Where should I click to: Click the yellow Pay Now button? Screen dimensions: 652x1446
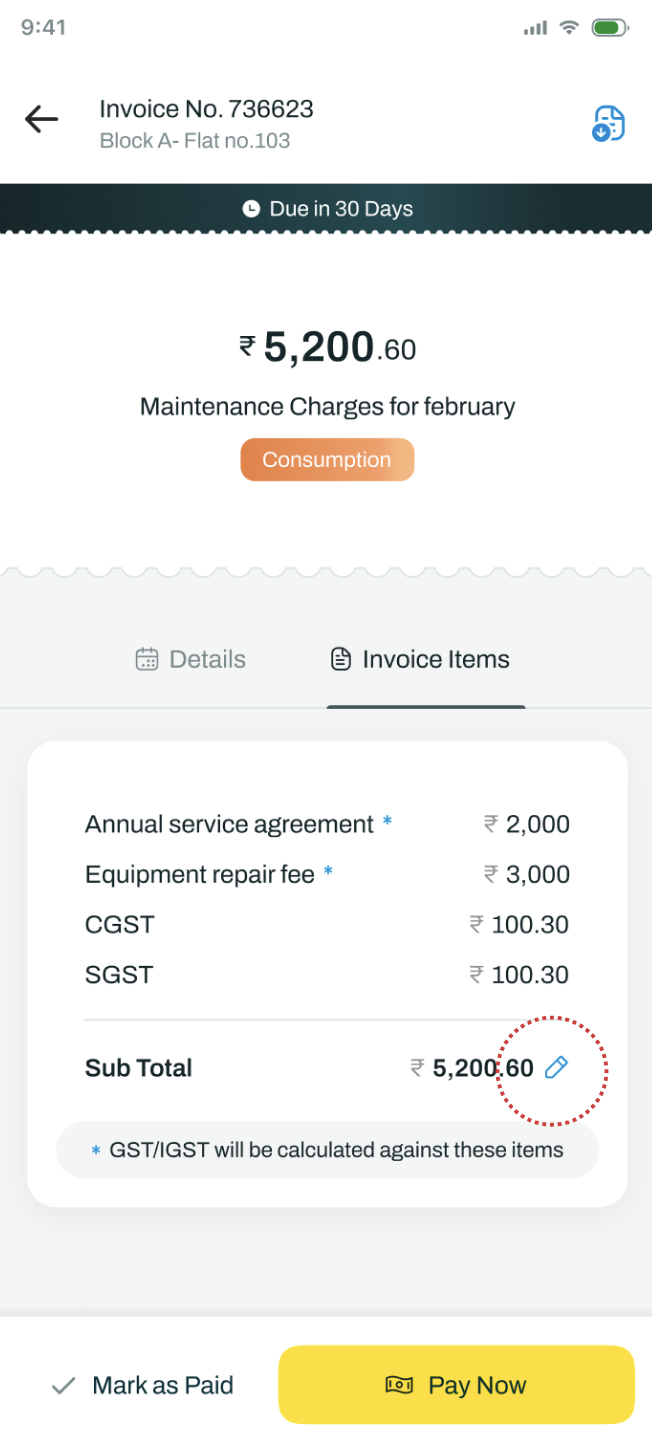click(456, 1385)
